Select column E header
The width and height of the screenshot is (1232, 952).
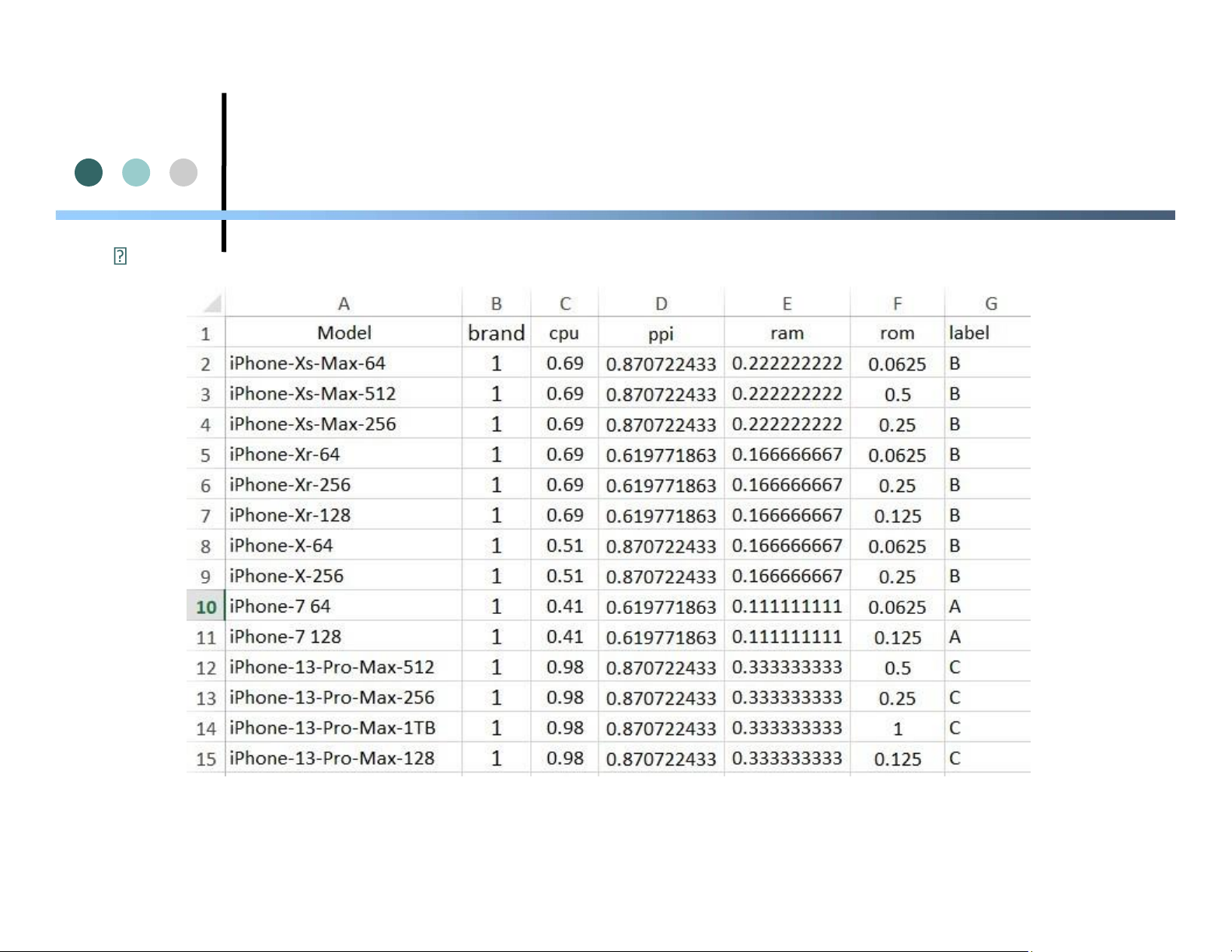coord(787,303)
